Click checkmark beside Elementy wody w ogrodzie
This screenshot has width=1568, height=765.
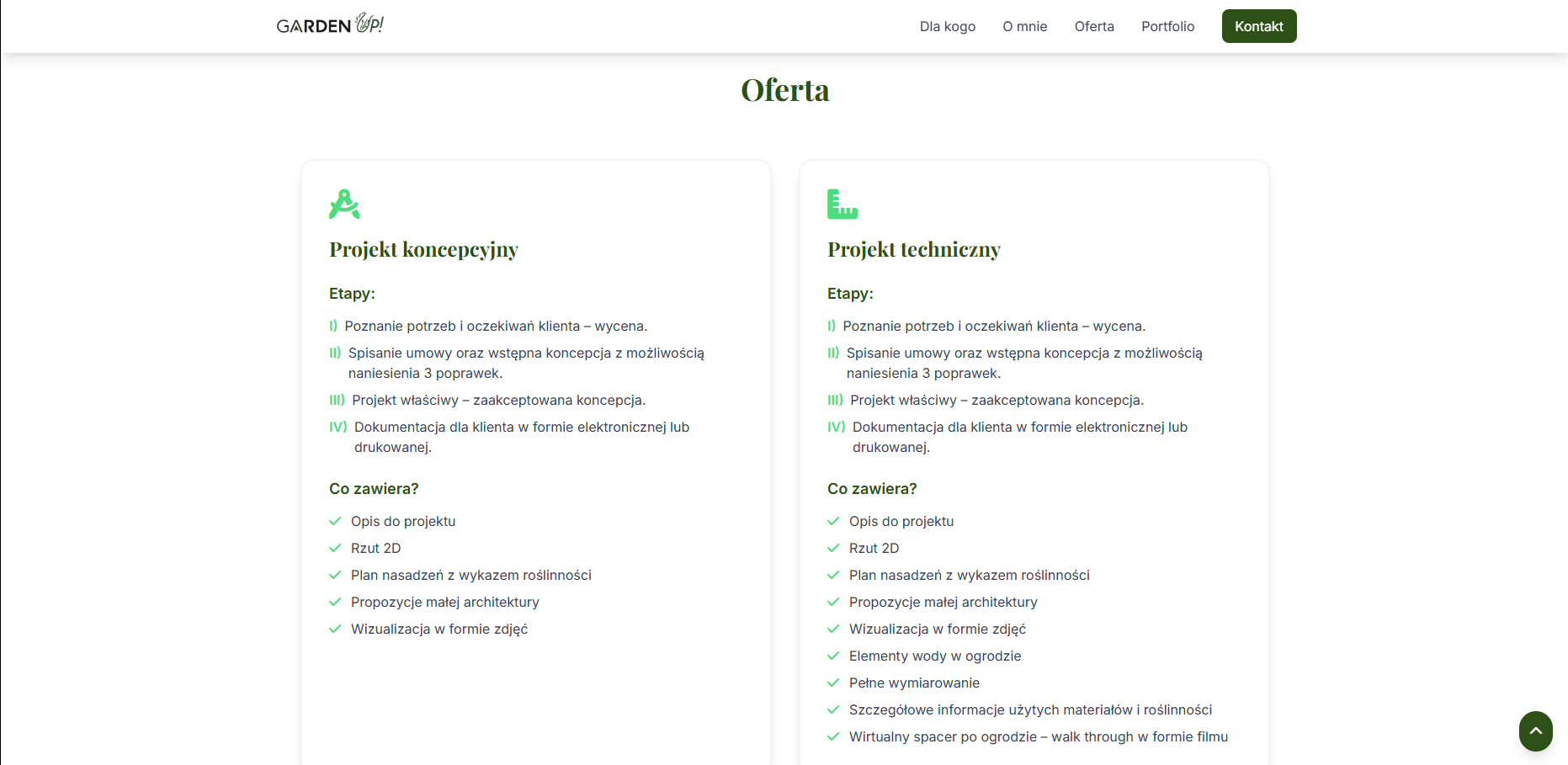click(x=833, y=656)
